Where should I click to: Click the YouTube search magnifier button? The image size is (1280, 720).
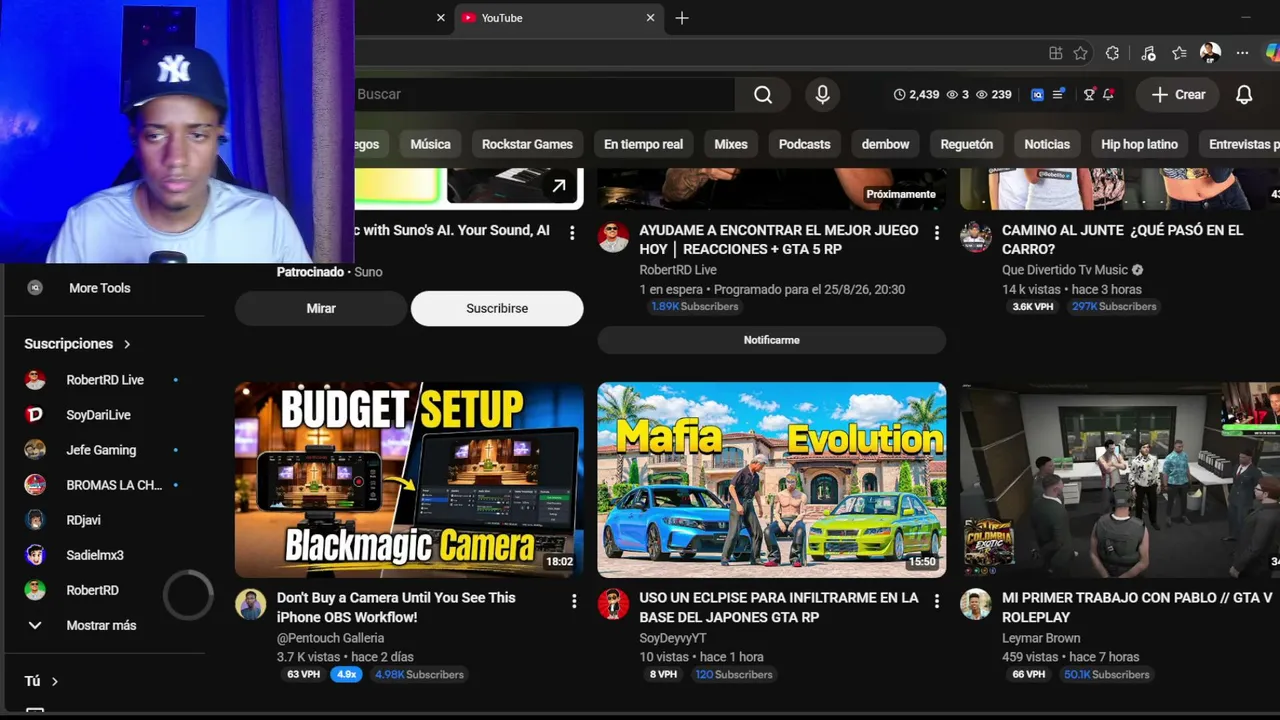[763, 94]
